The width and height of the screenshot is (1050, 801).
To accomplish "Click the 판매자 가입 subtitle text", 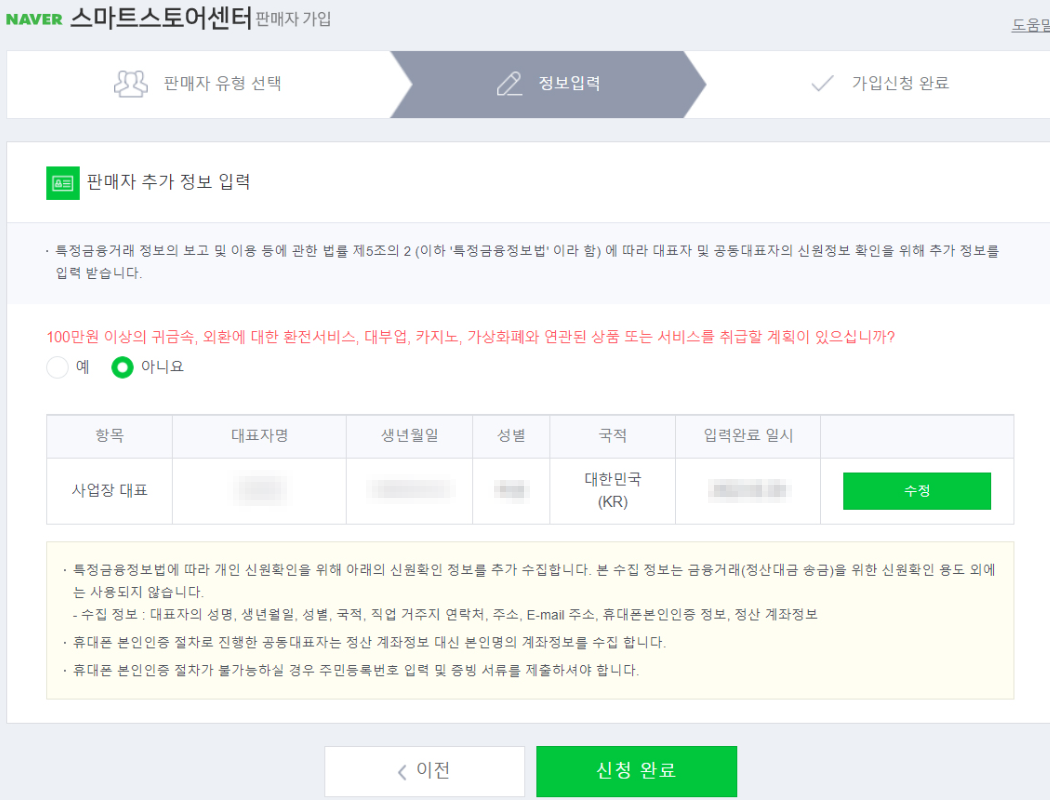I will point(293,19).
